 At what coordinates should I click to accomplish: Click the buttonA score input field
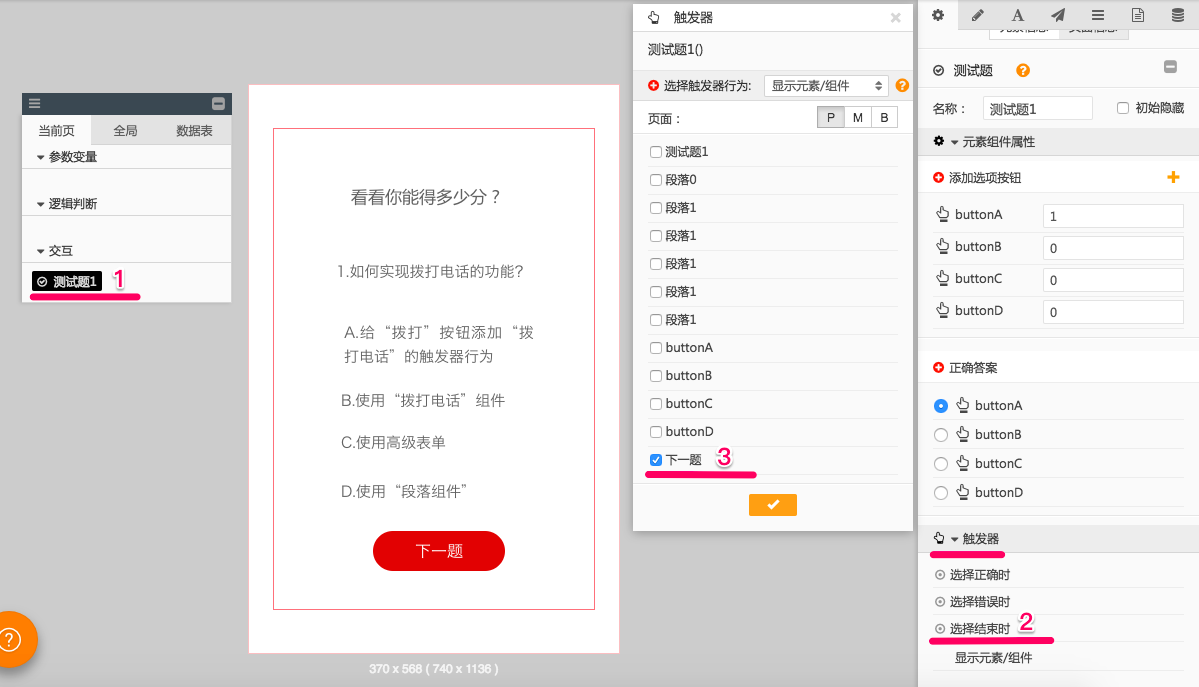(1112, 216)
